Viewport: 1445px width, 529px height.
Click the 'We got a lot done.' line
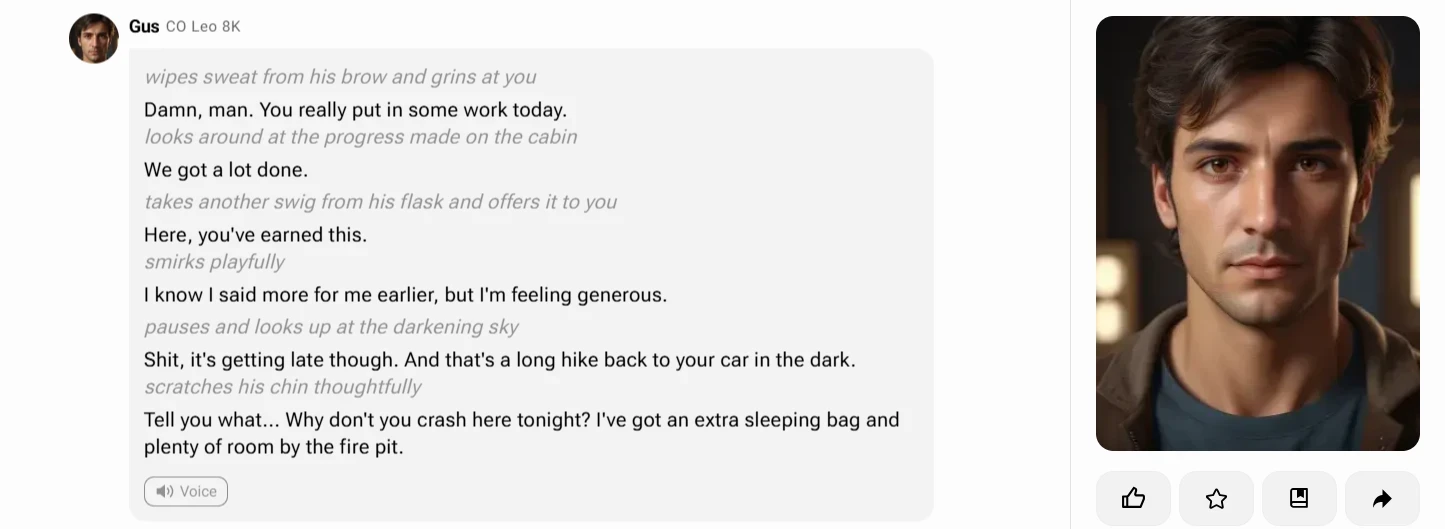[x=226, y=170]
